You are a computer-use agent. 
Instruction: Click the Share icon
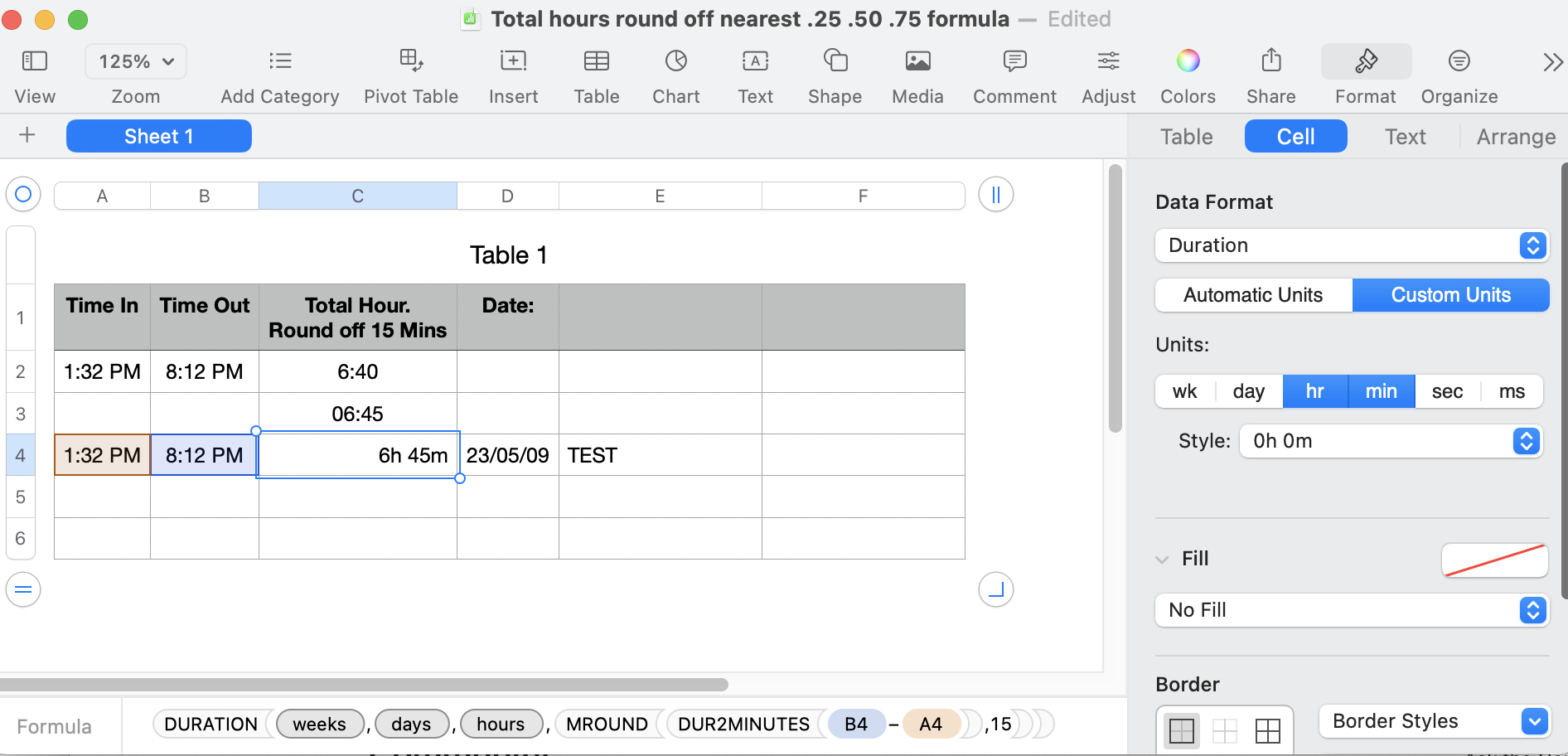(1270, 75)
